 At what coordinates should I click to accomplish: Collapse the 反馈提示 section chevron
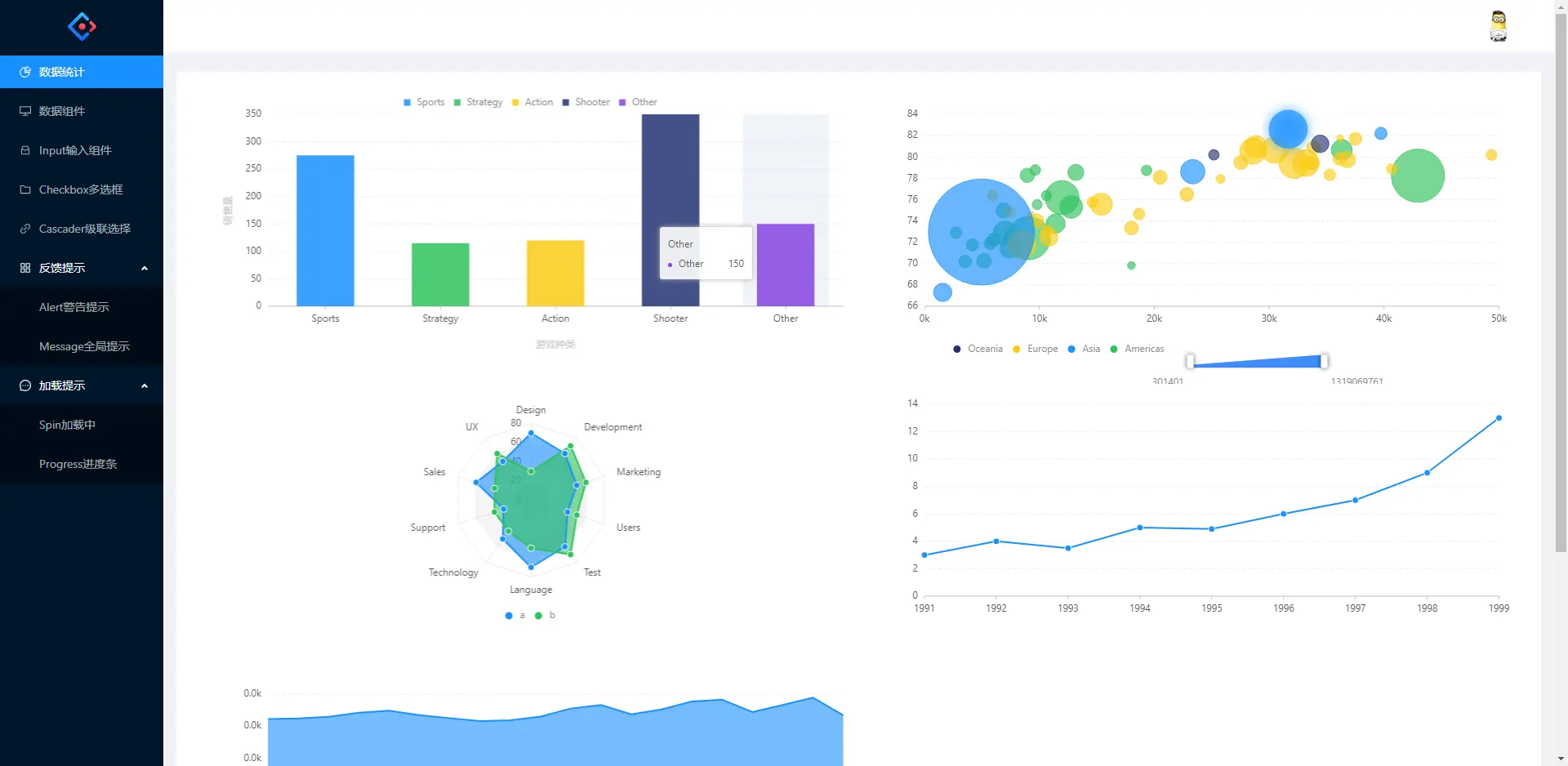click(x=145, y=268)
